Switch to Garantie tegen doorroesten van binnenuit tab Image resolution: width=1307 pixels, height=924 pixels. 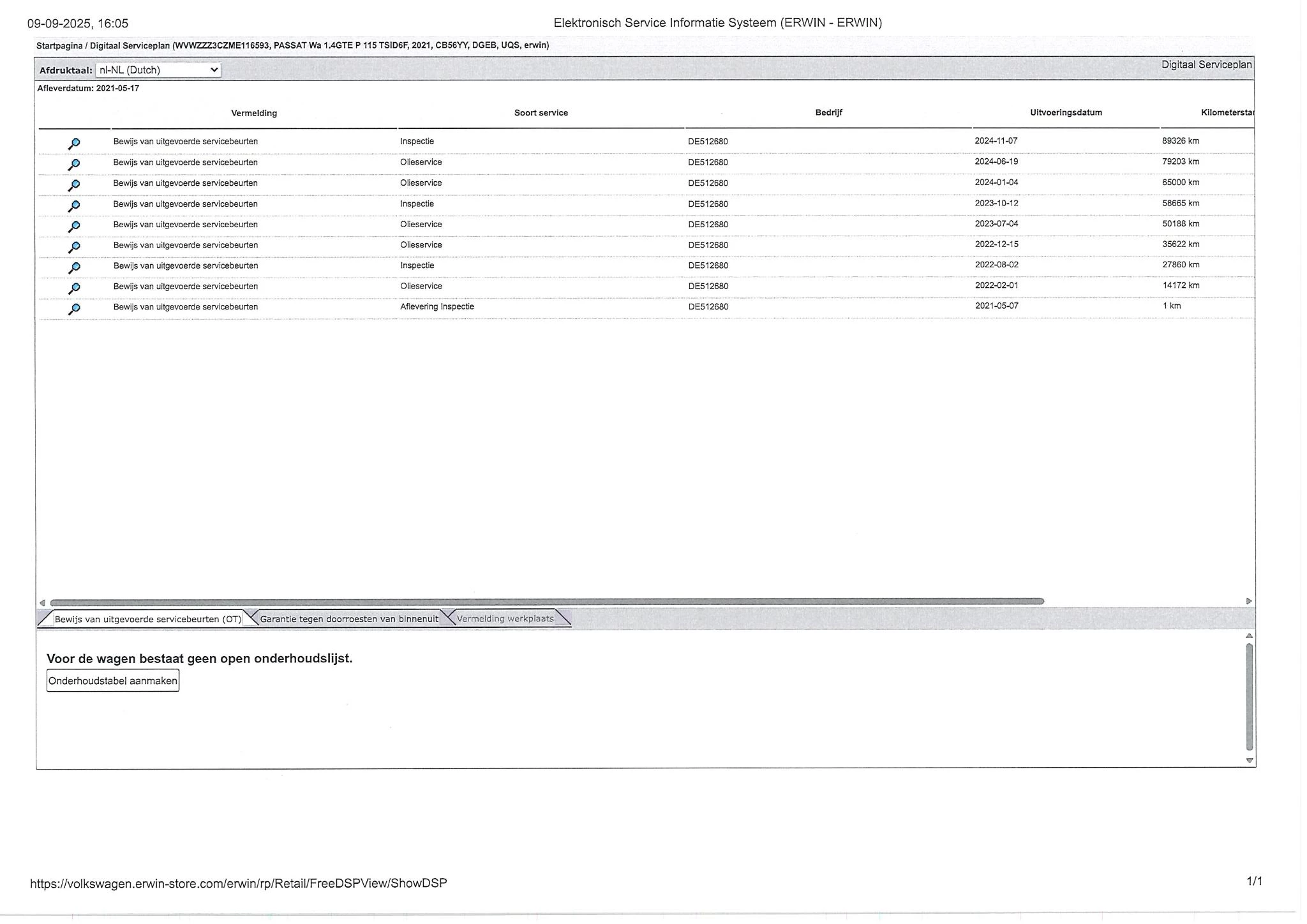(x=349, y=618)
